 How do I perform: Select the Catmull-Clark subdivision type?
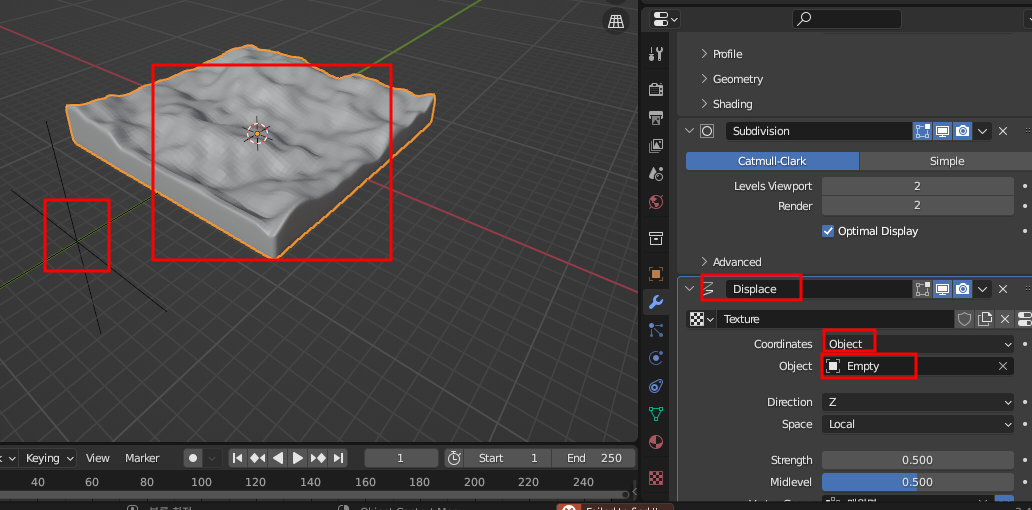772,161
